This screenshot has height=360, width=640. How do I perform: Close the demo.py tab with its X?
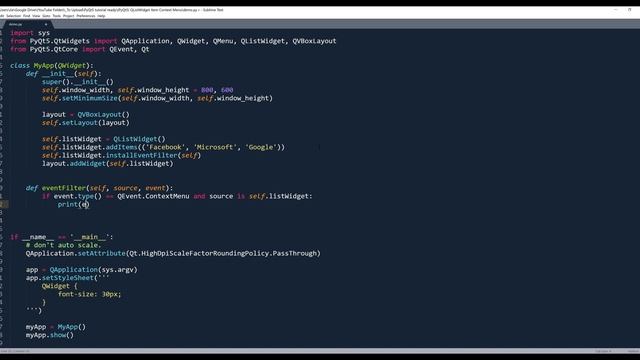(x=46, y=24)
